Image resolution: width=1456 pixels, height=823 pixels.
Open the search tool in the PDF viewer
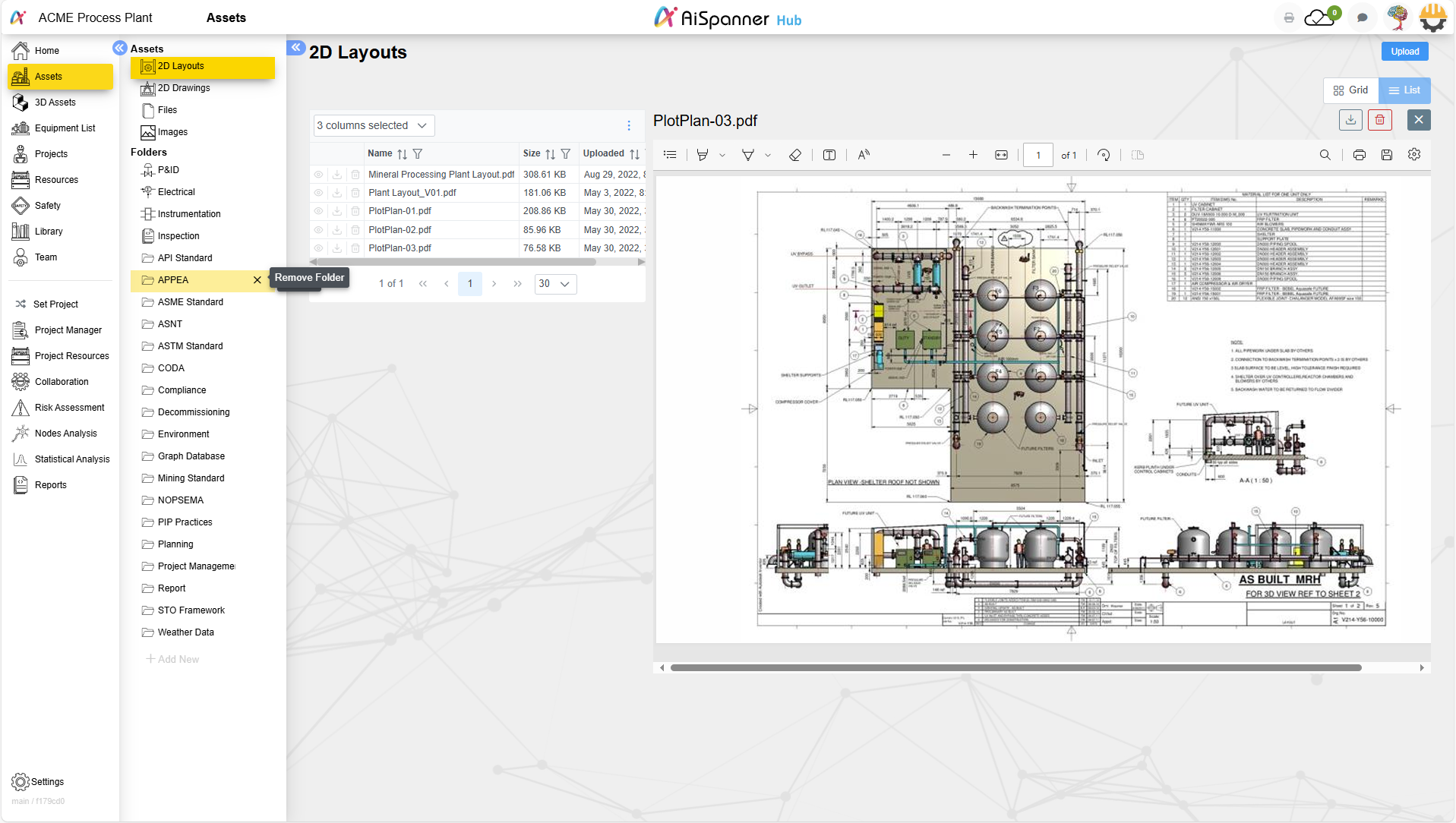(x=1325, y=154)
